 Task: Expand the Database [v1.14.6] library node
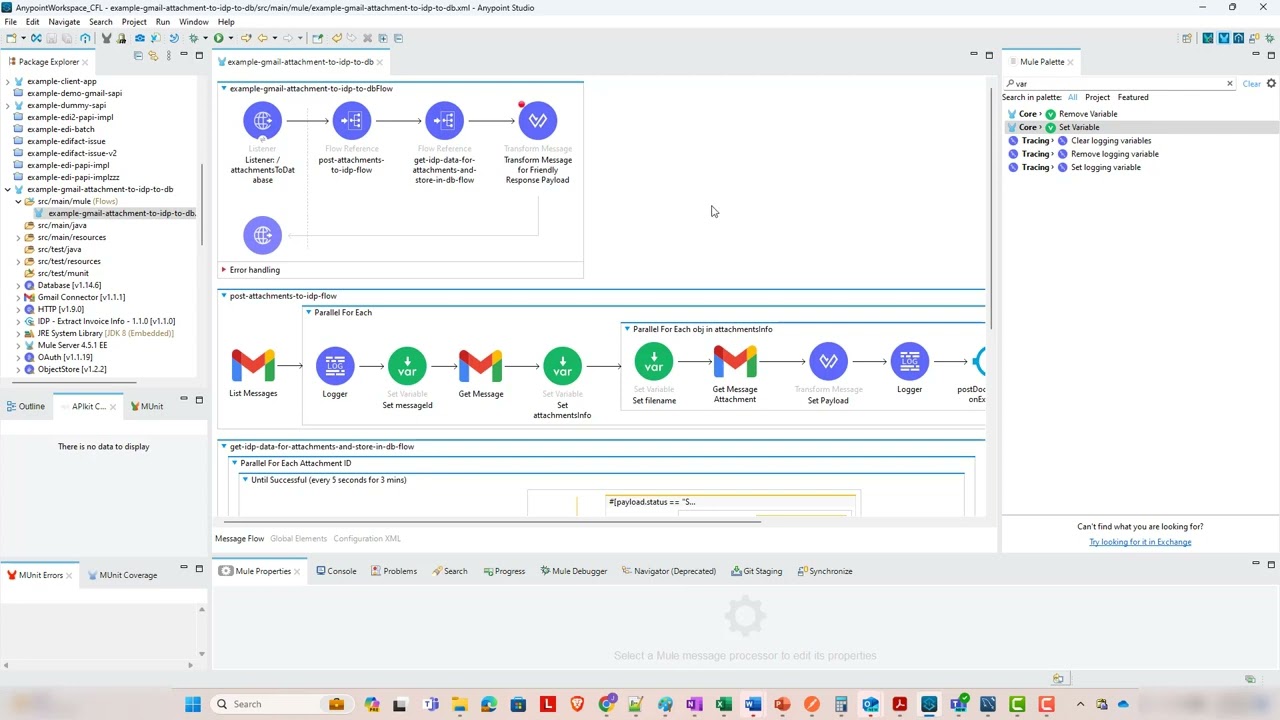(x=18, y=286)
